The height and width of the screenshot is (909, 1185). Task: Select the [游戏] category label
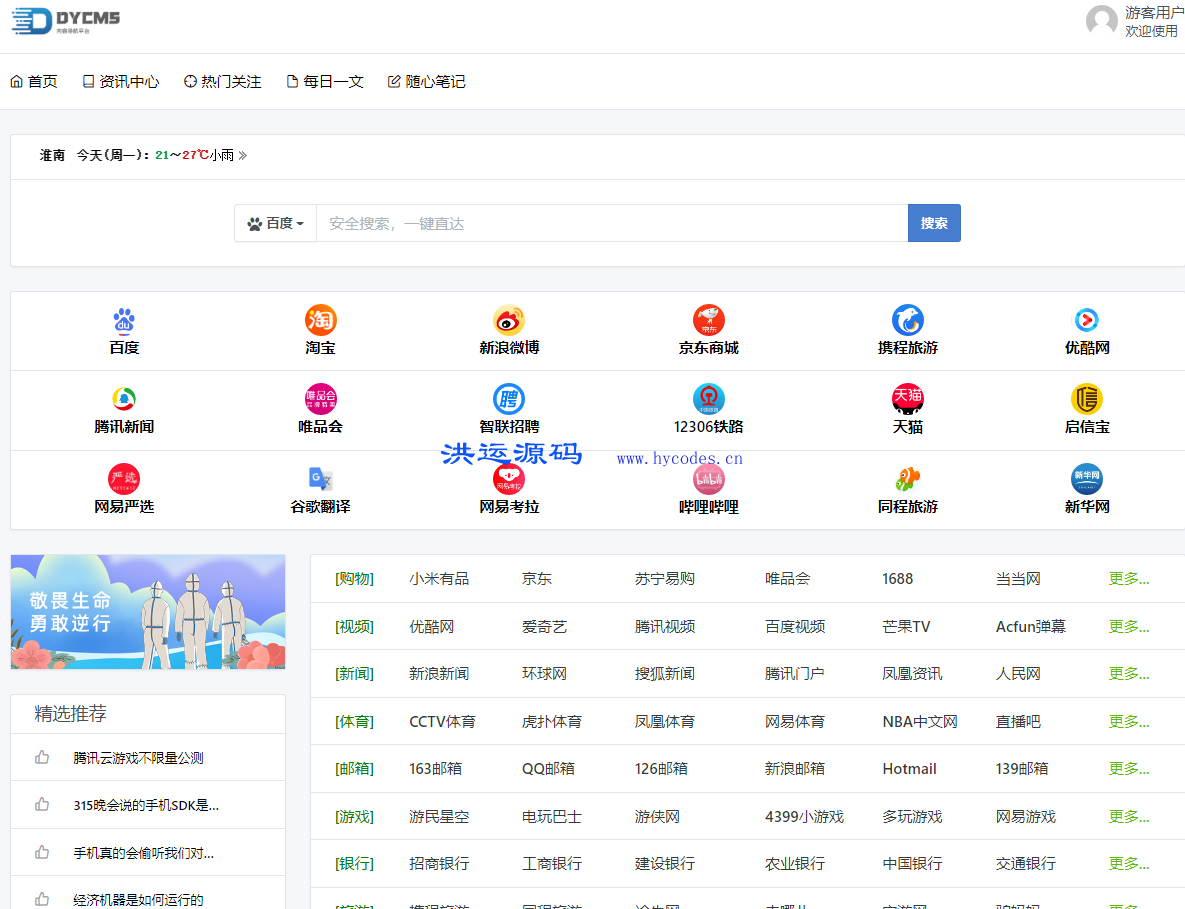[354, 817]
